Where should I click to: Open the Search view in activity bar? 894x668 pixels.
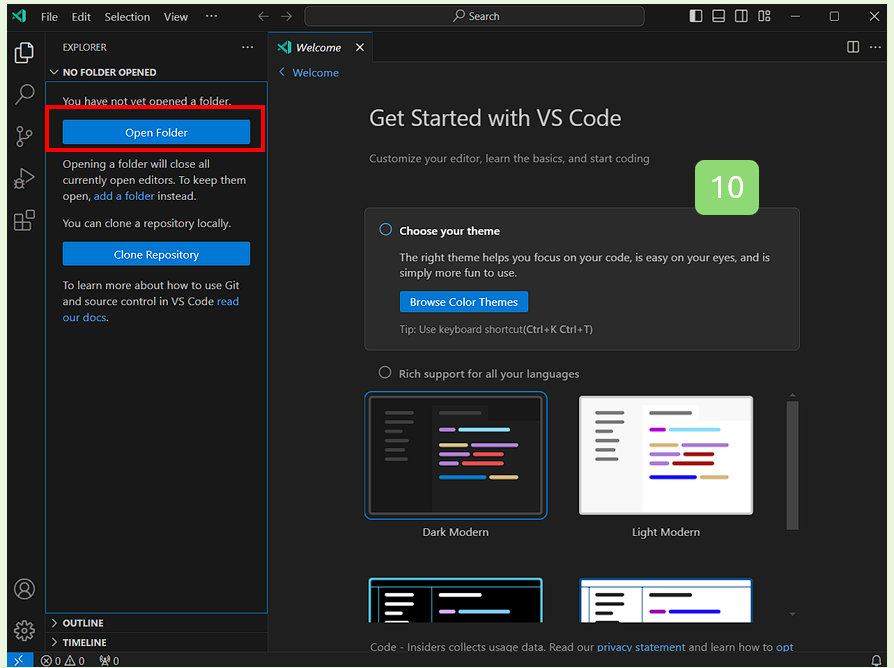coord(24,94)
